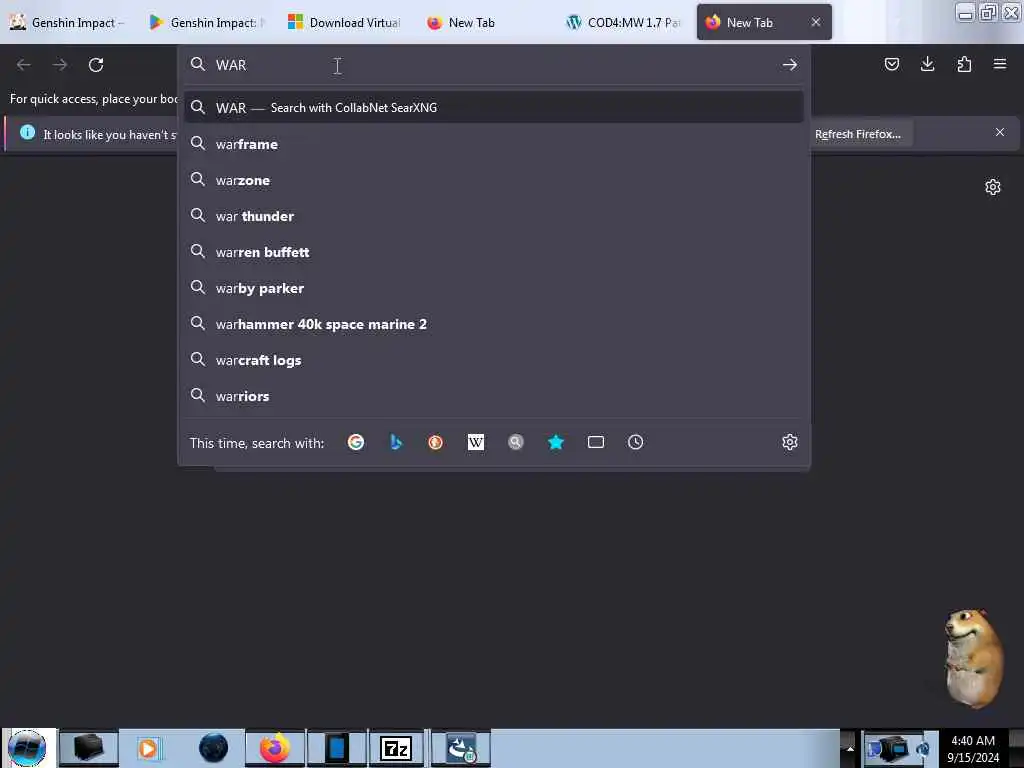This screenshot has width=1024, height=768.
Task: Search this time with DuckDuckGo
Action: [x=436, y=443]
